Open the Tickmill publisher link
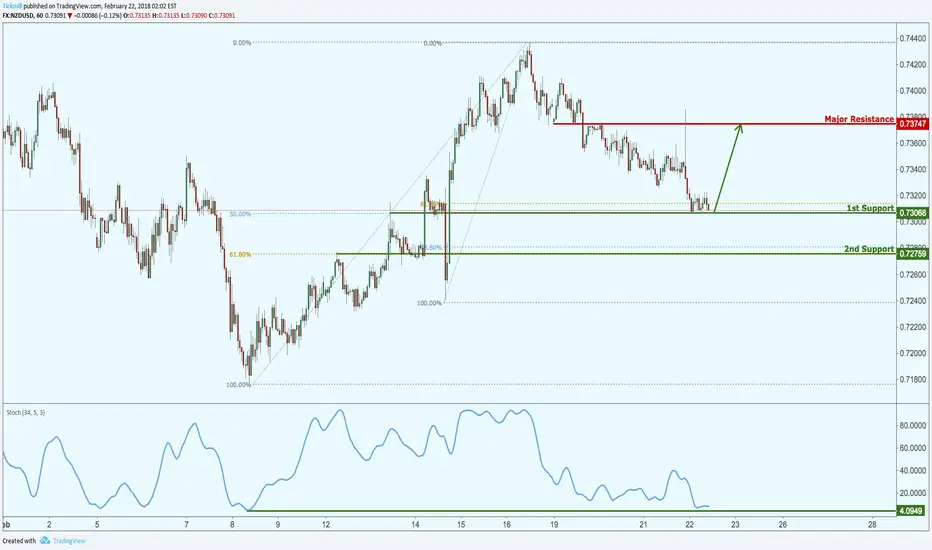The height and width of the screenshot is (550, 932). (12, 6)
